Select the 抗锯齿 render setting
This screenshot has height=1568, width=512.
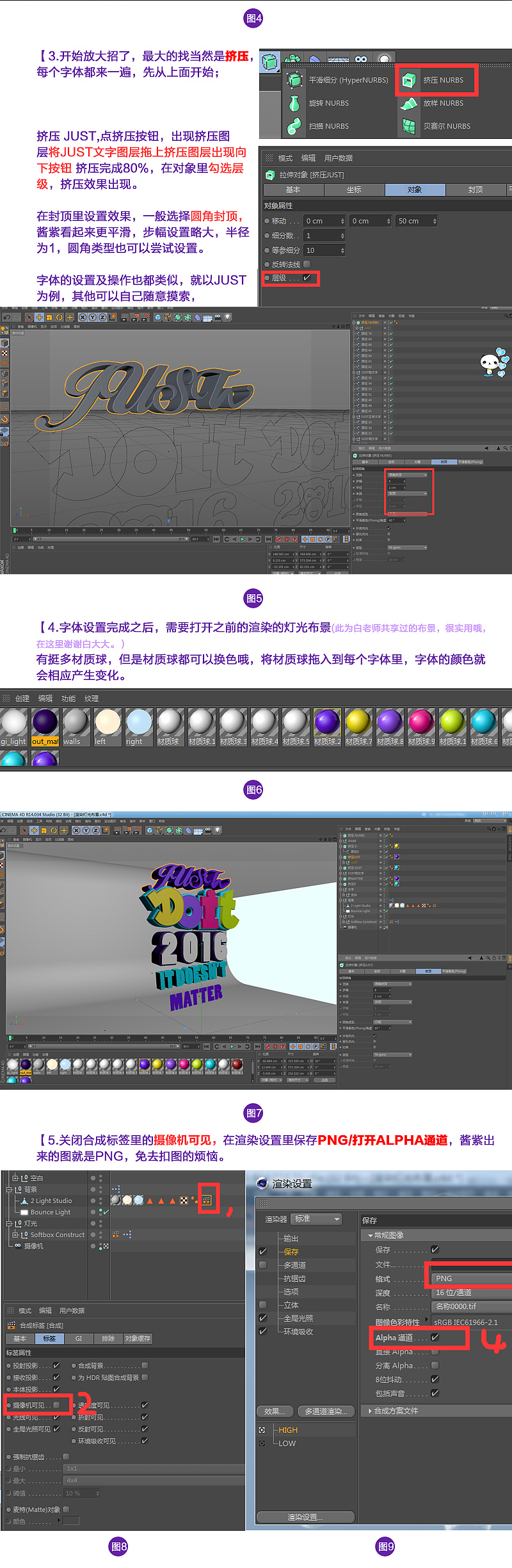(x=294, y=1278)
